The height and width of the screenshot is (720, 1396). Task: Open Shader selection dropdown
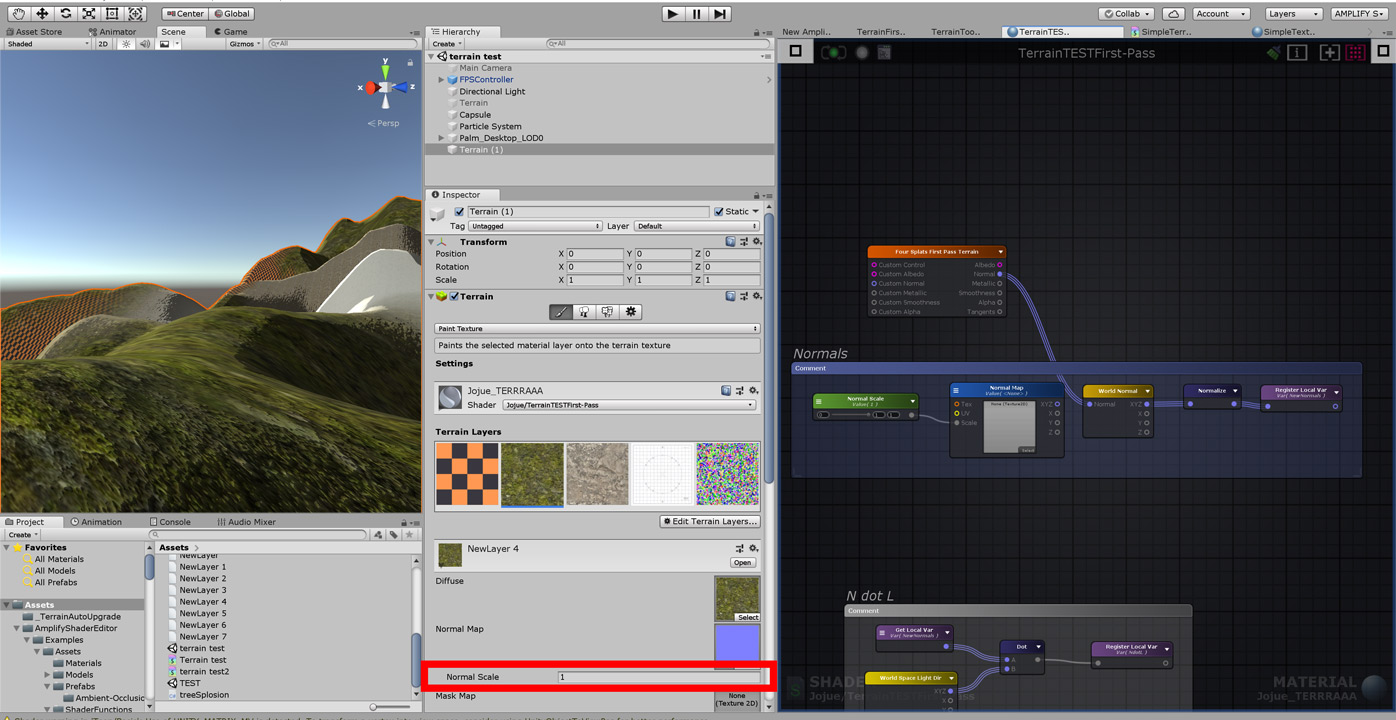[x=629, y=405]
